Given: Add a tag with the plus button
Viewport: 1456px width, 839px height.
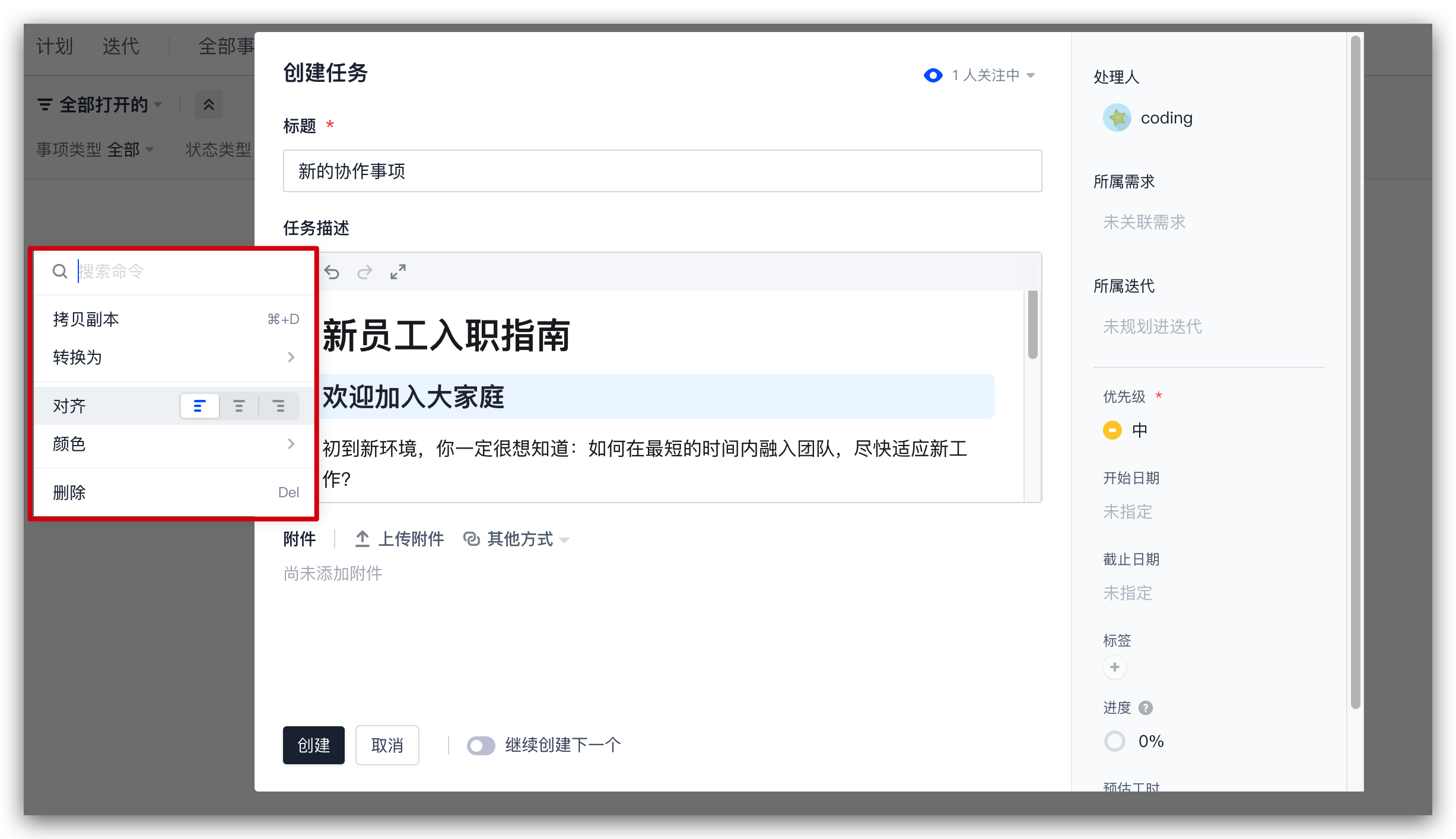Looking at the screenshot, I should (x=1115, y=667).
